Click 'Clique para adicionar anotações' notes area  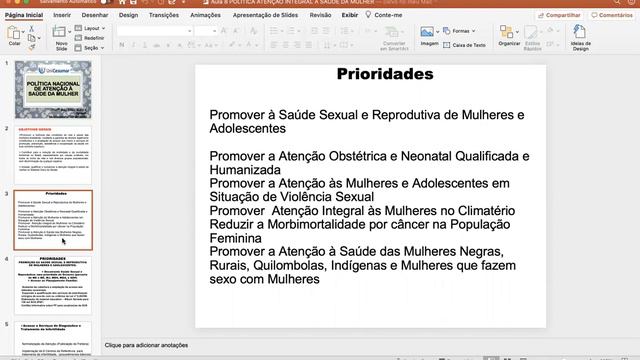point(146,345)
